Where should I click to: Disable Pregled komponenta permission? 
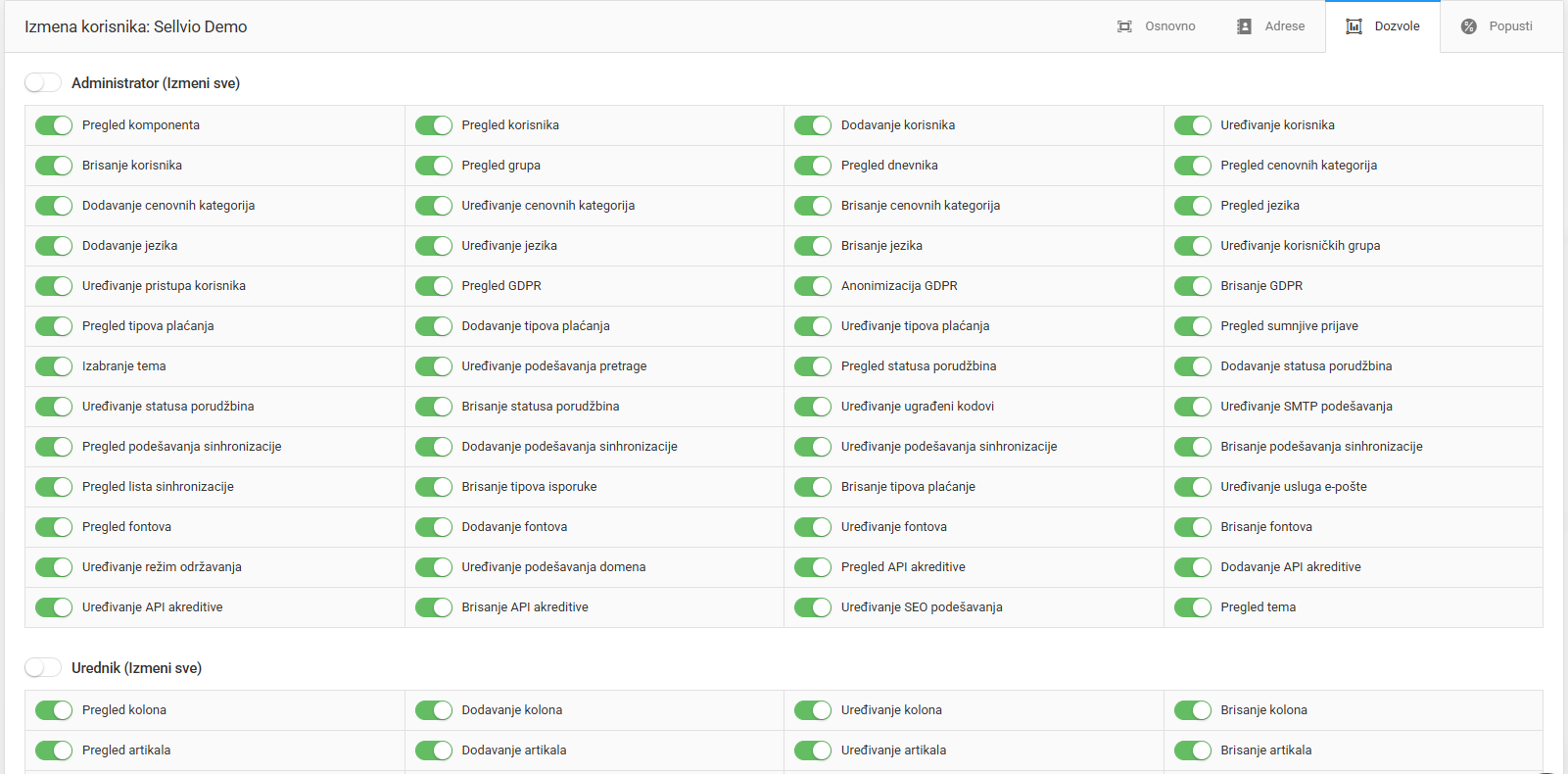point(54,125)
